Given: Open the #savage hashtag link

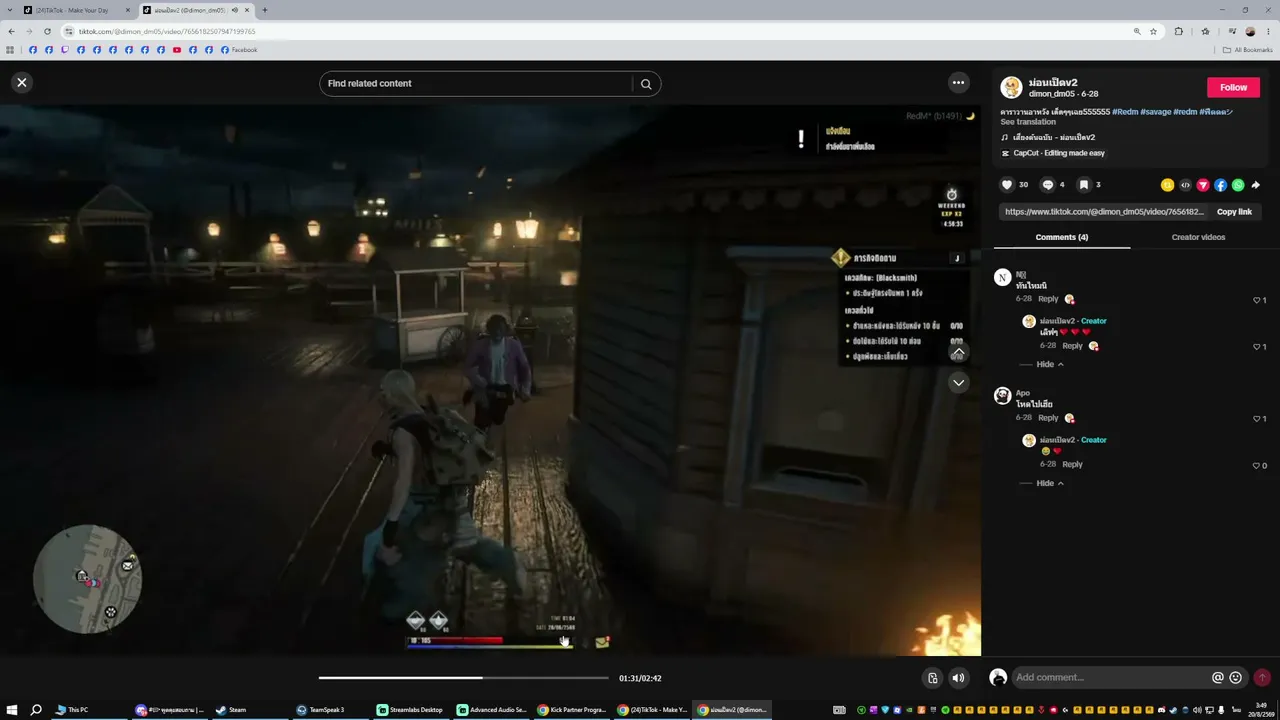Looking at the screenshot, I should pos(1155,112).
